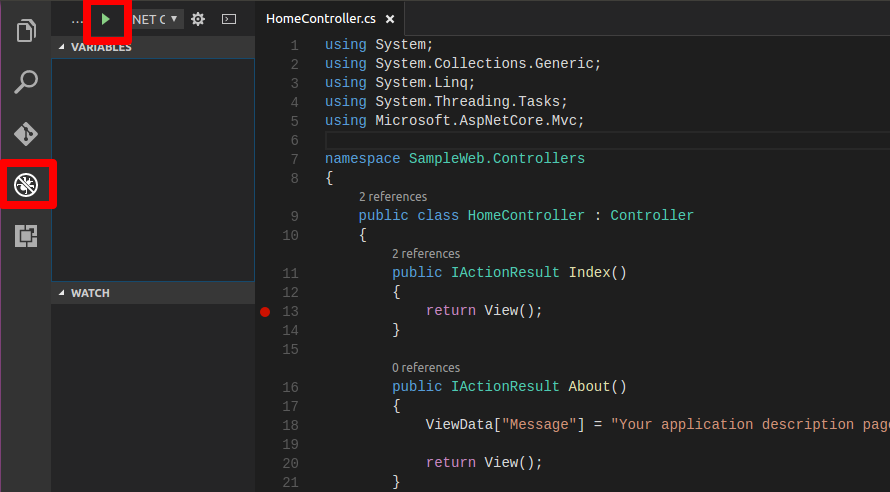Click the text "Index()" in the editor
This screenshot has height=492, width=890.
tap(598, 273)
